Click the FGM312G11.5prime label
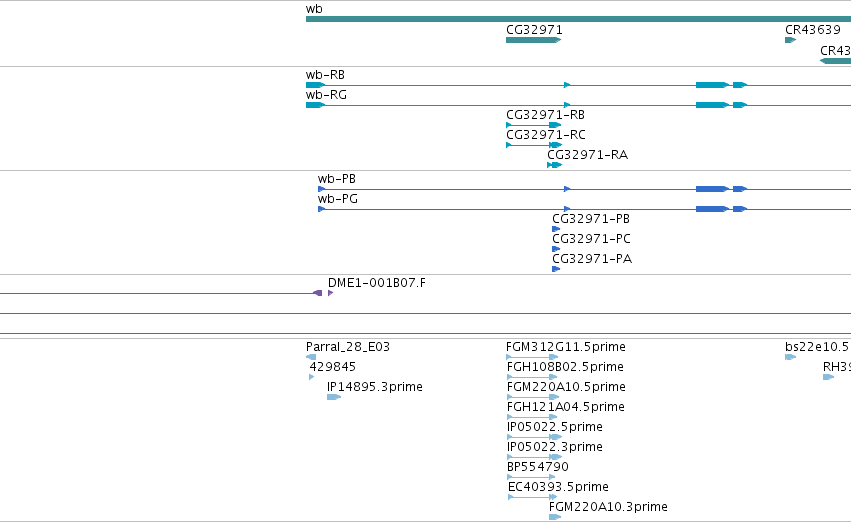851x522 pixels. [566, 347]
